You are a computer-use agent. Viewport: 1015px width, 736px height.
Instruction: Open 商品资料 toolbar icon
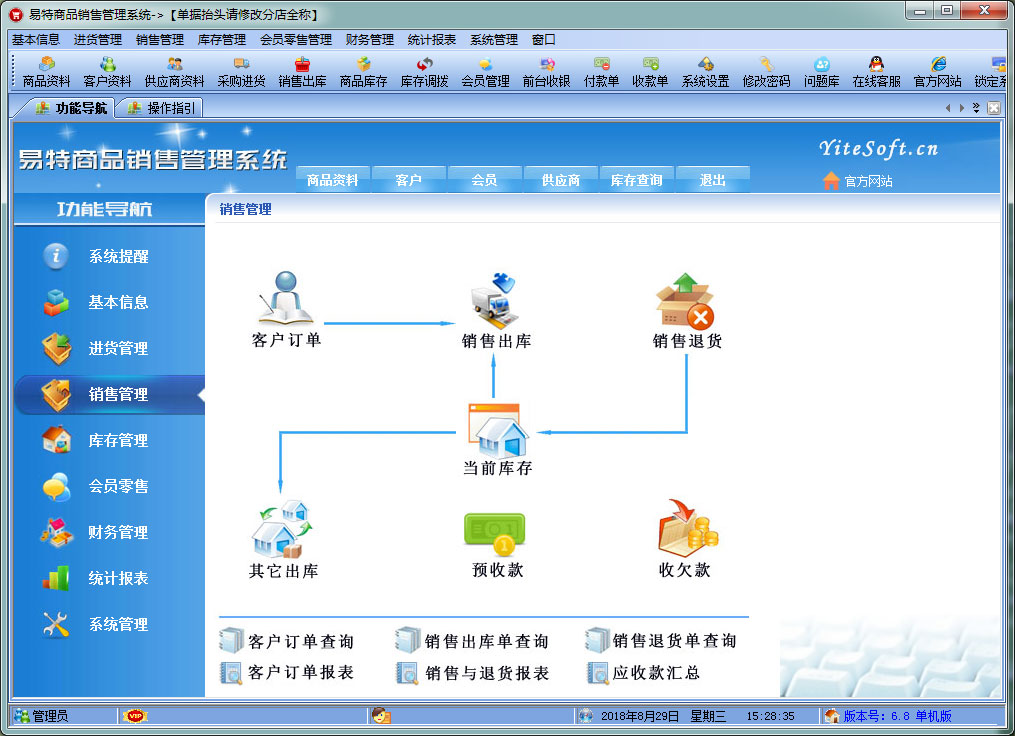click(46, 72)
